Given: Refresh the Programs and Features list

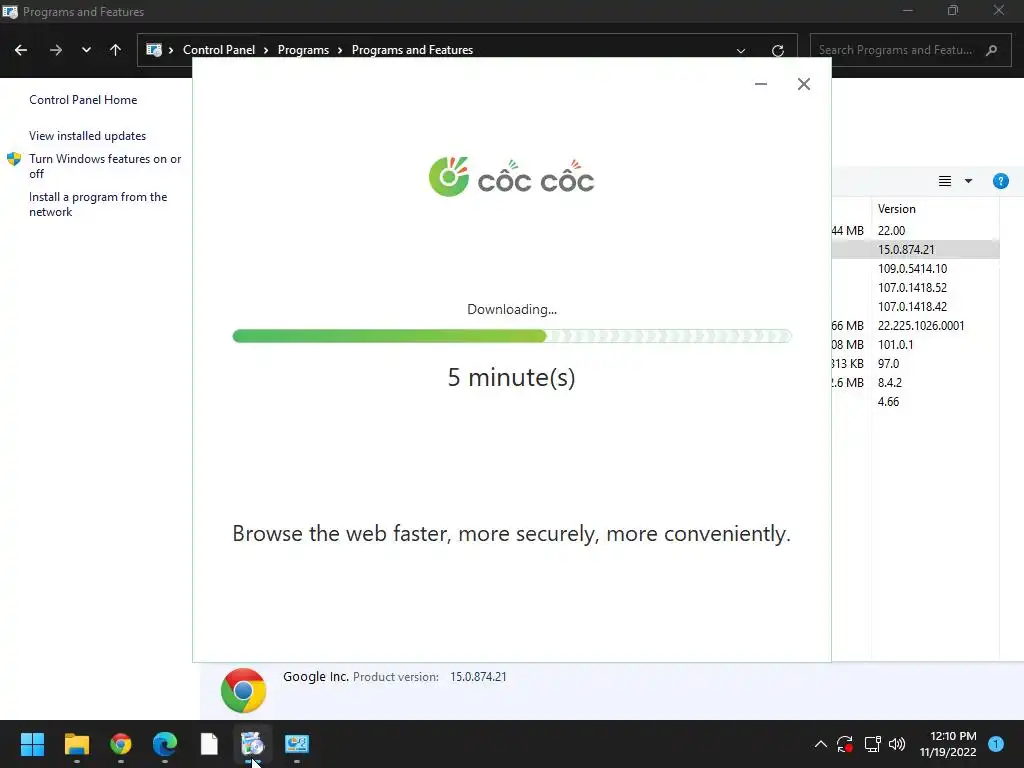Looking at the screenshot, I should [x=777, y=50].
